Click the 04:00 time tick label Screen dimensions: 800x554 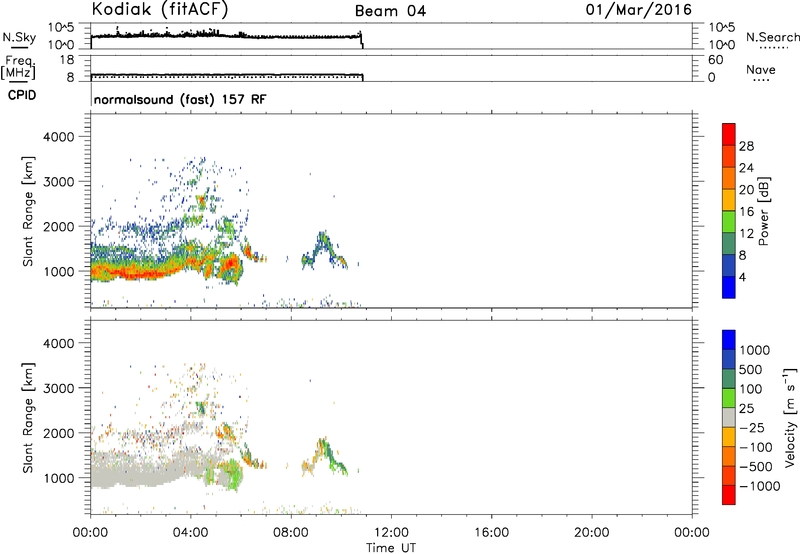click(191, 533)
